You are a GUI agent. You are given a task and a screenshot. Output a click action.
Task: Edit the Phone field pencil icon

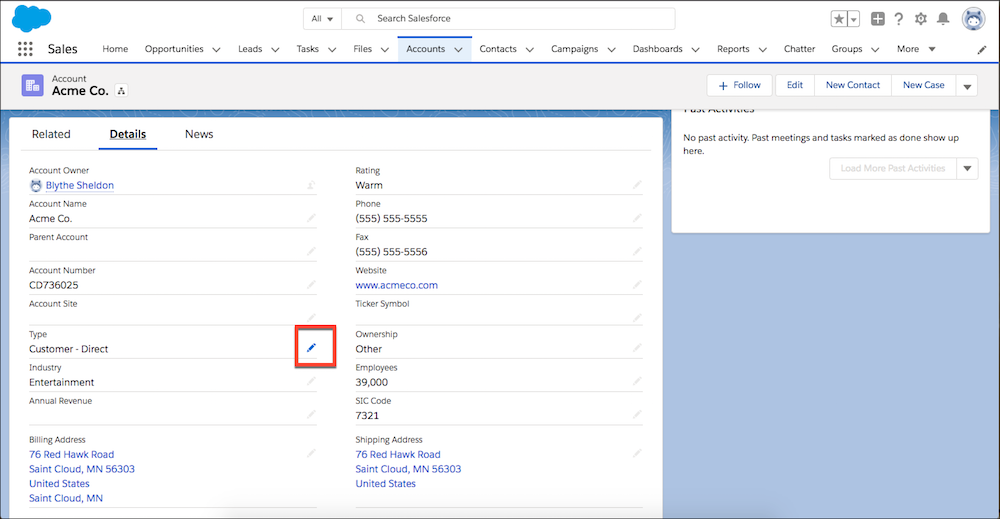tap(637, 217)
